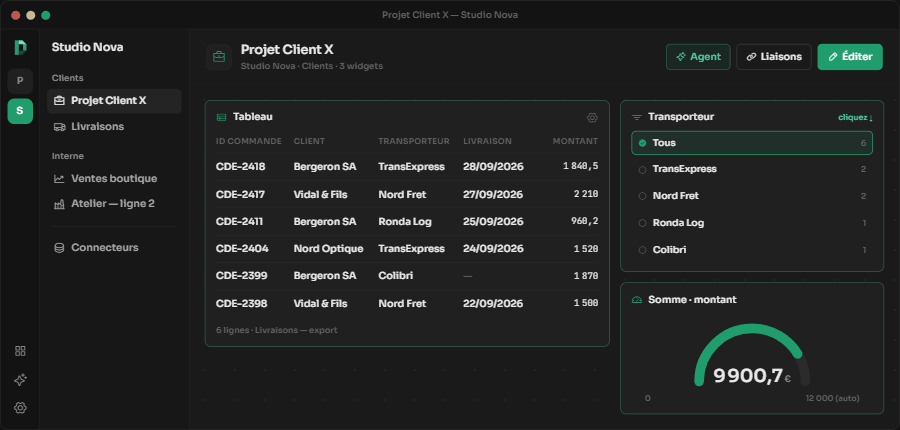The image size is (900, 430).
Task: Click the ID COMMANDE column header
Action: coord(249,141)
